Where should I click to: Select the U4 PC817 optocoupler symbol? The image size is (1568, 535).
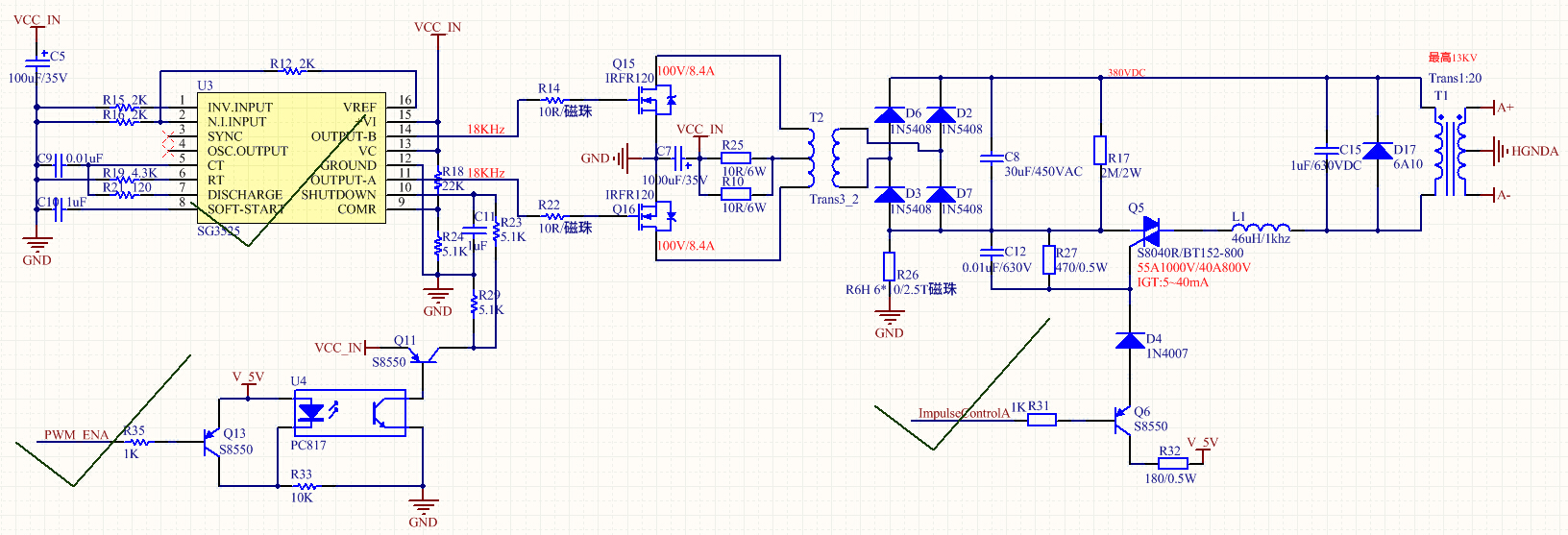coord(349,413)
